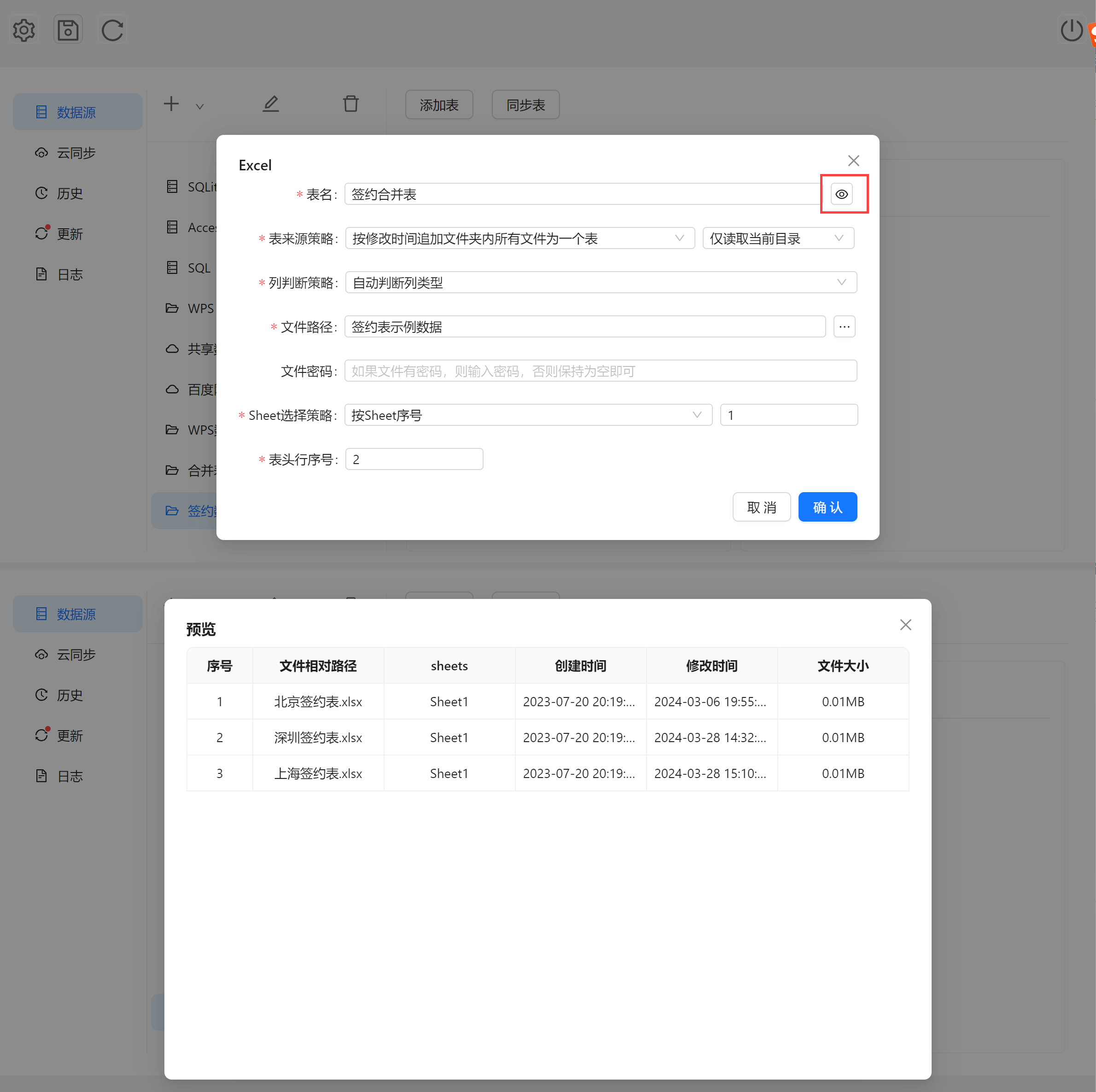Click the power button icon

coord(1071,30)
